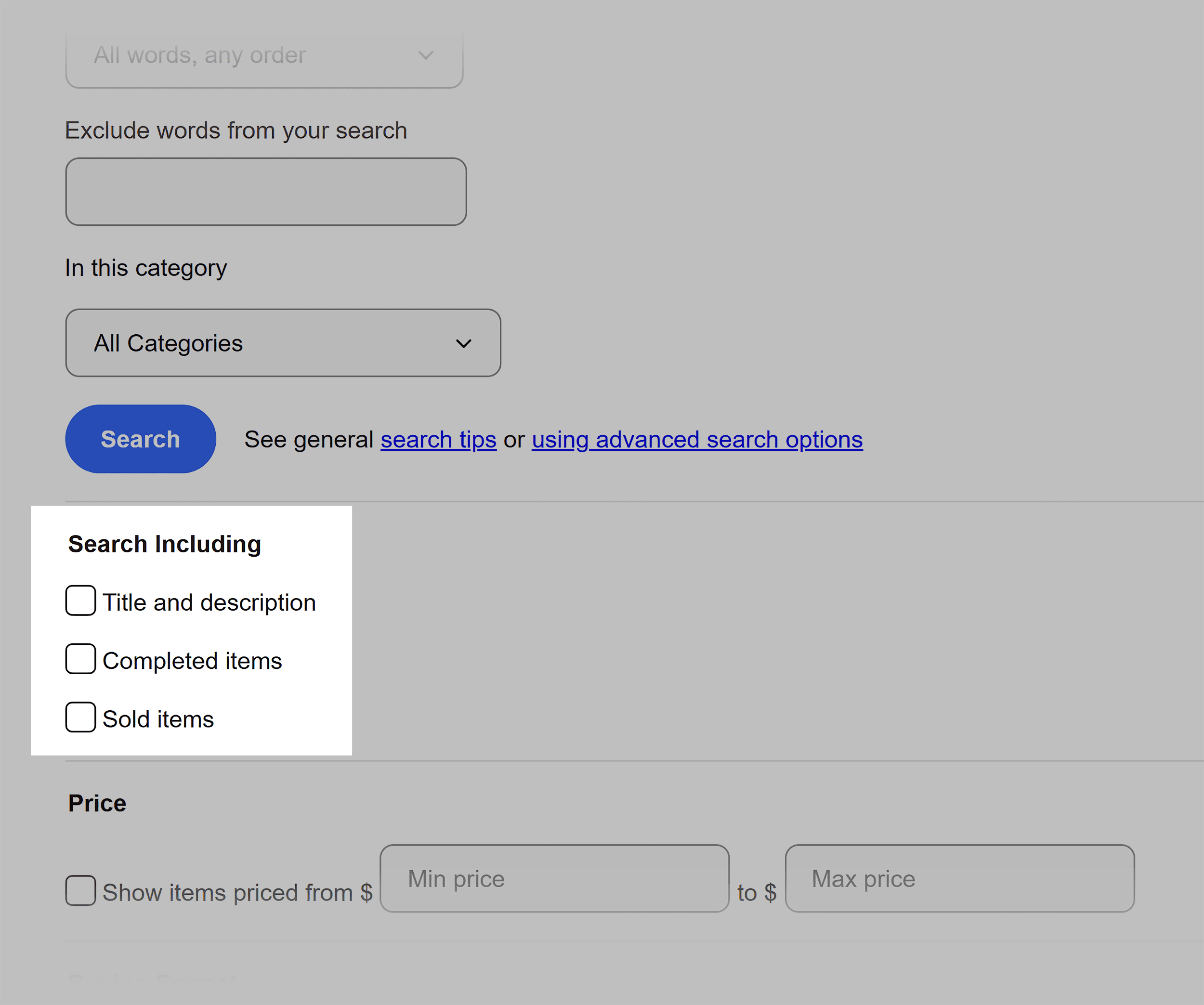Click the Search Including heading
The image size is (1204, 1005).
[x=165, y=544]
